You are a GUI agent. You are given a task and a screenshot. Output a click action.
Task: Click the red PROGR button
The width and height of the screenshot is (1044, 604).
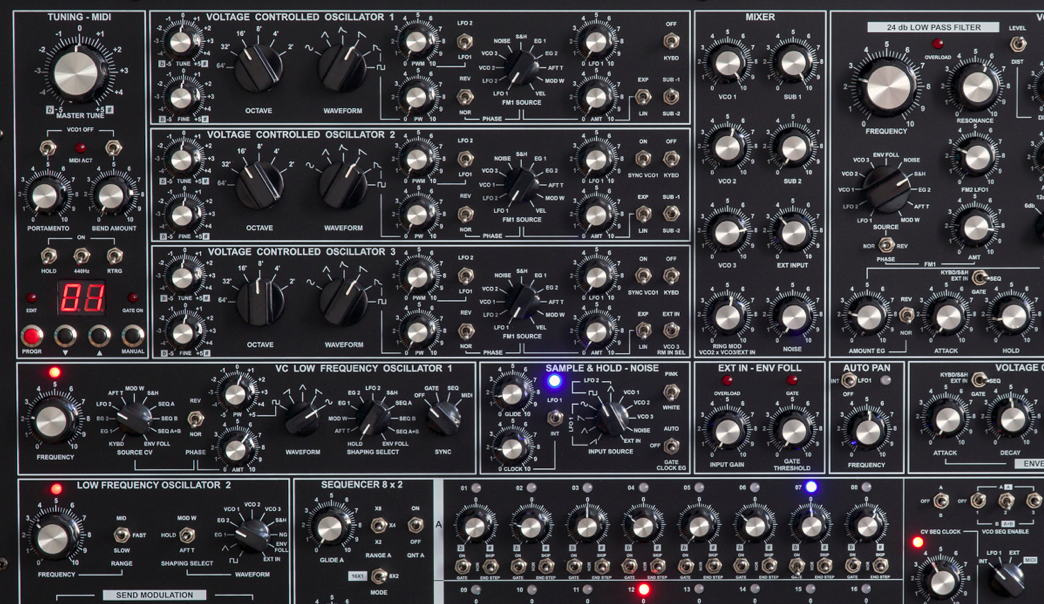(x=31, y=336)
